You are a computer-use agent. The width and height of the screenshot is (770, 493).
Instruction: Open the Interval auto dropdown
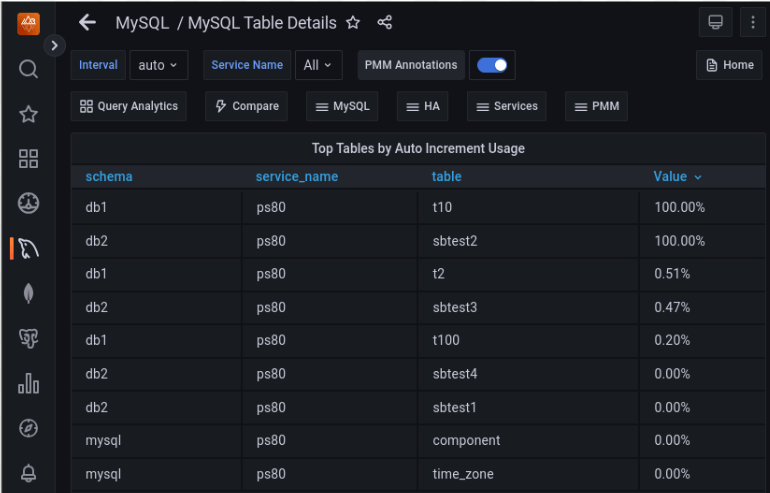[x=159, y=65]
